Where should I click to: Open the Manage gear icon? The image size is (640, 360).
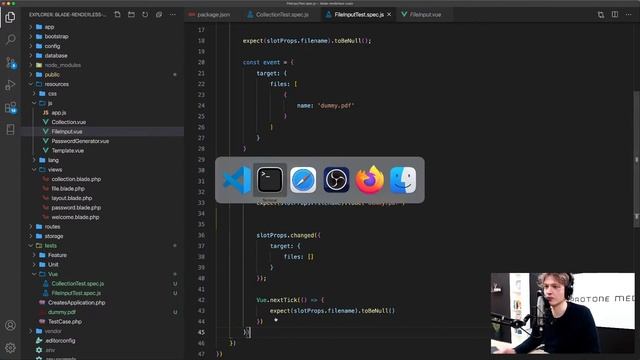[x=10, y=348]
